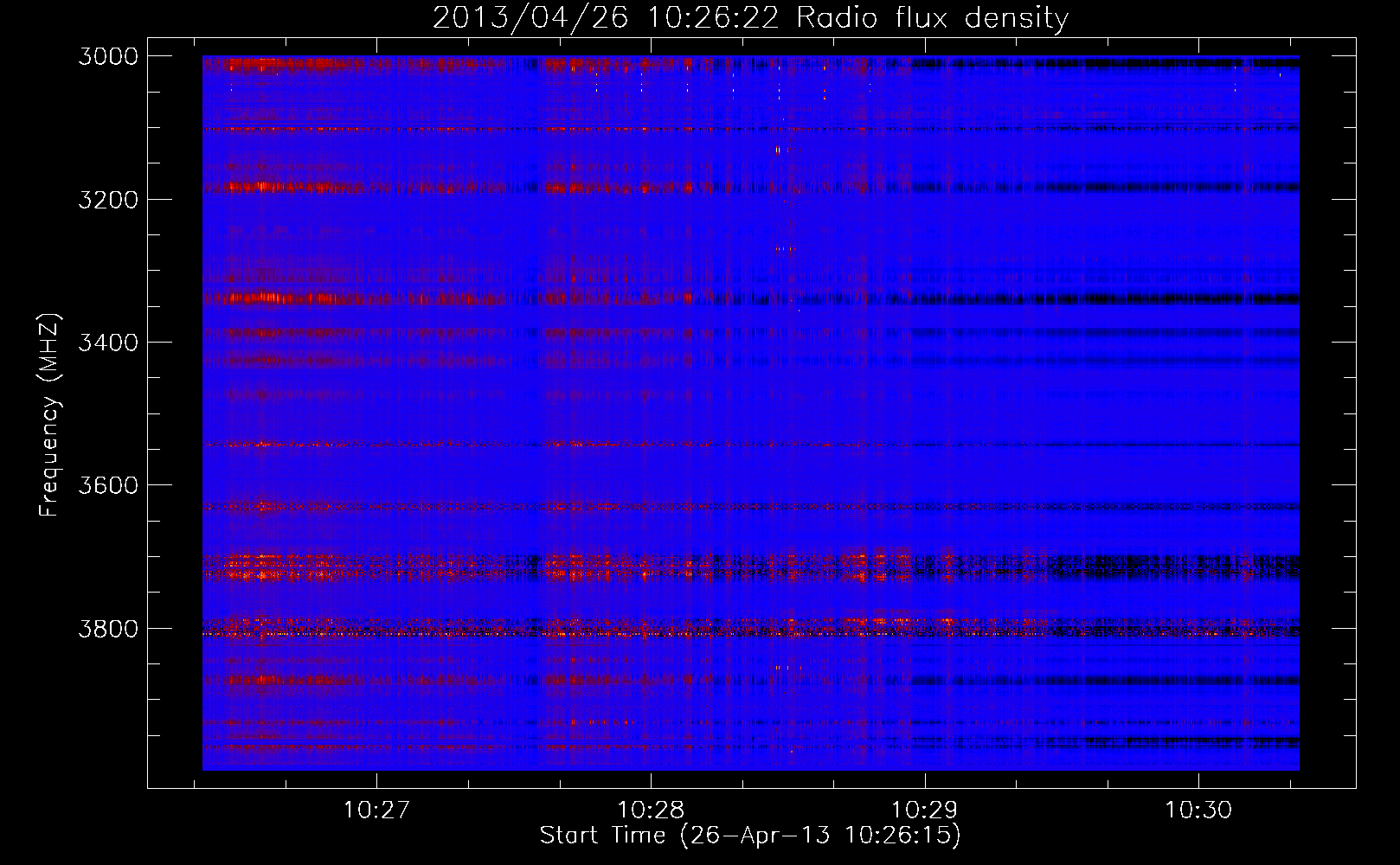1400x865 pixels.
Task: Click the '3600' frequency axis label
Action: (108, 485)
